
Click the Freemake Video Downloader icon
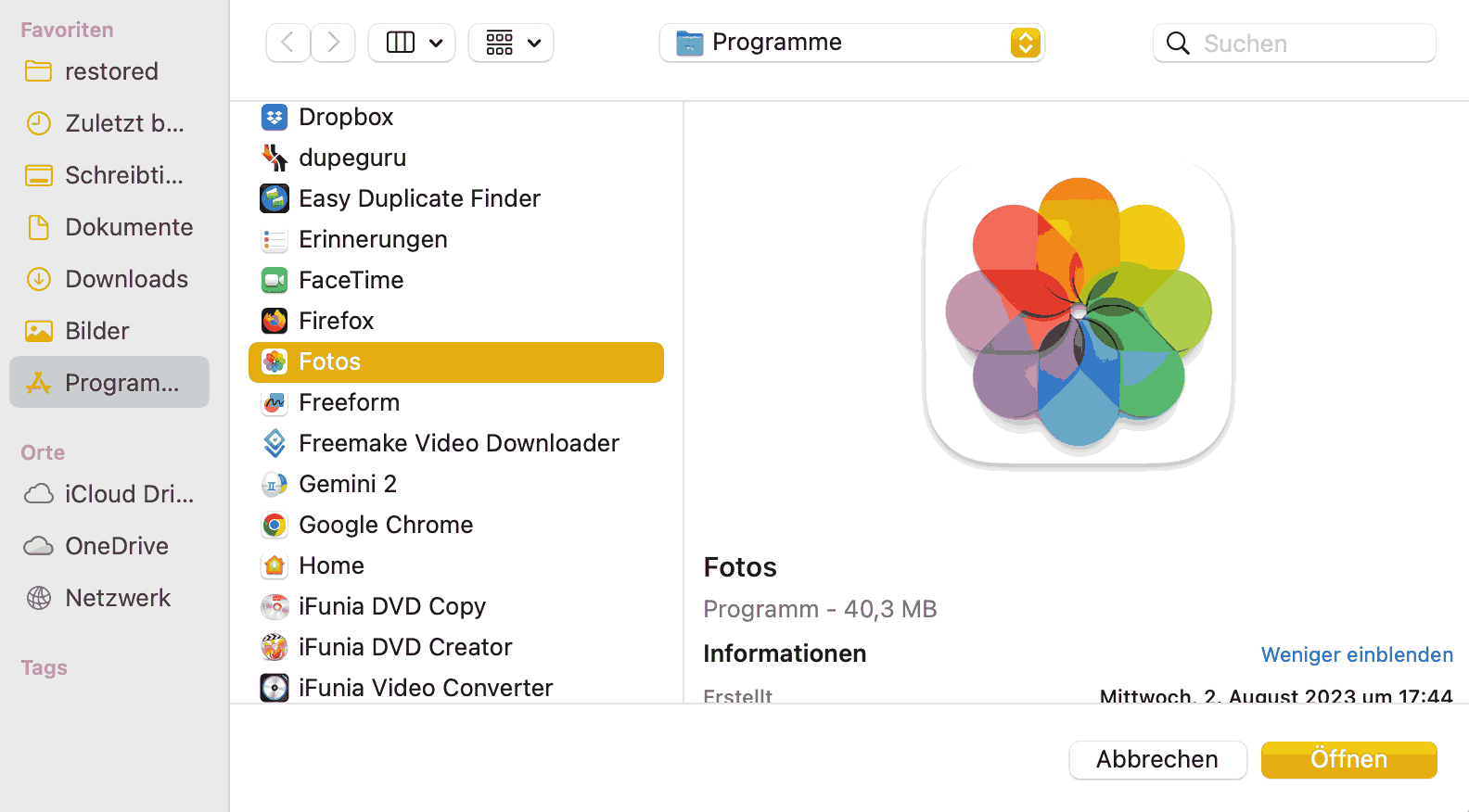(x=275, y=443)
